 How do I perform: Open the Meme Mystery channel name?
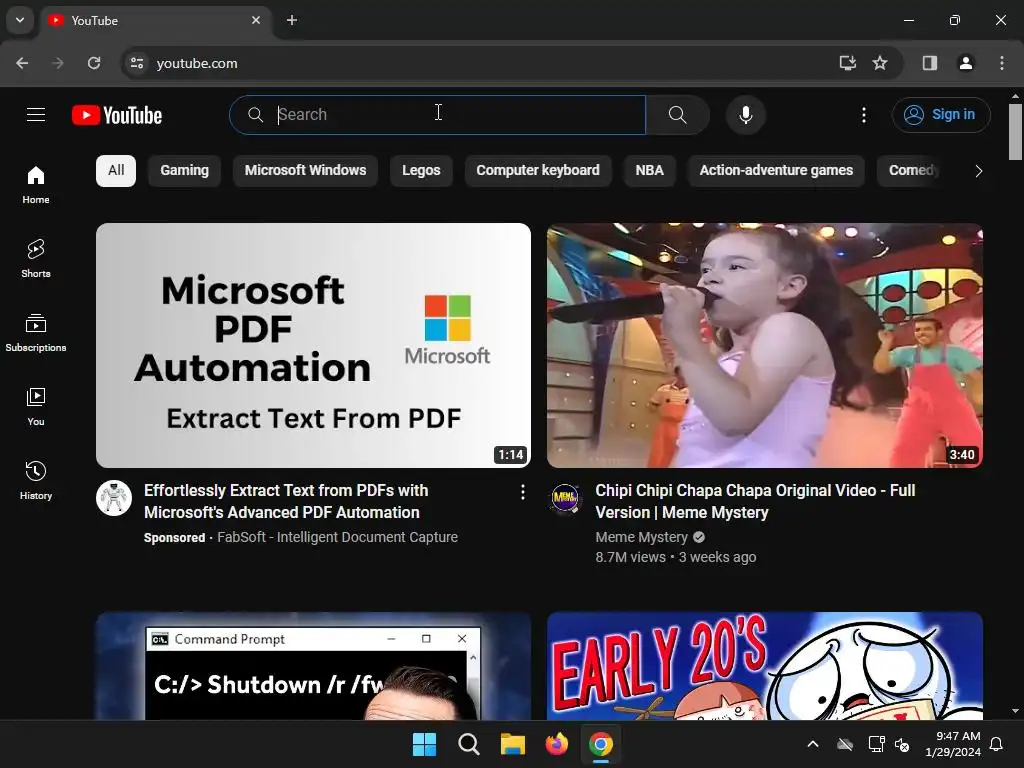click(641, 537)
